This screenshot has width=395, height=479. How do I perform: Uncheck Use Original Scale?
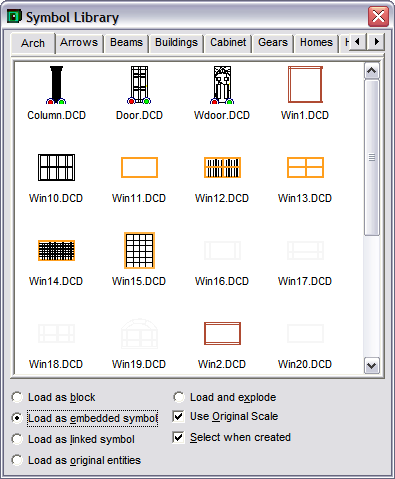[179, 416]
